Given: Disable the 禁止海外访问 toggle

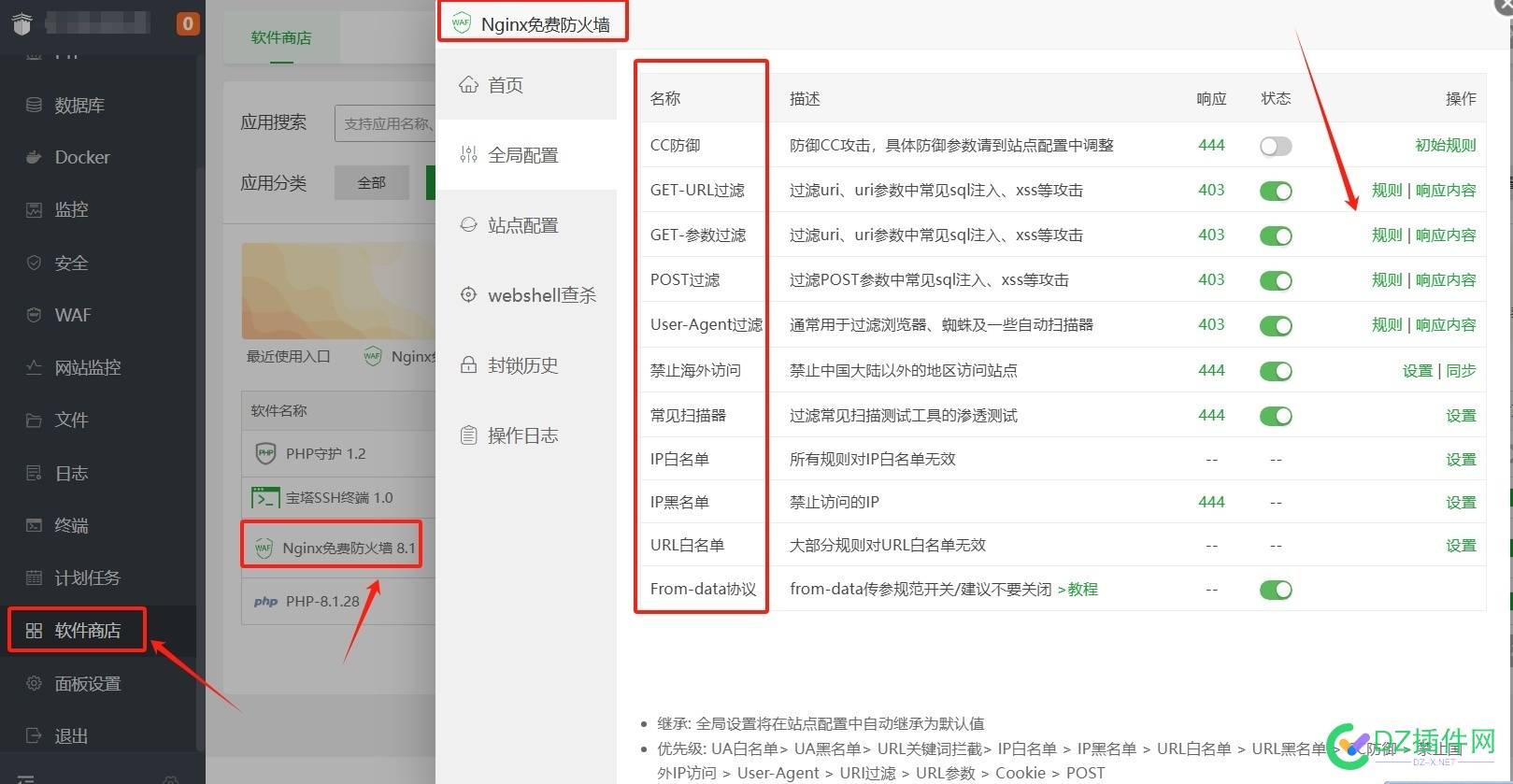Looking at the screenshot, I should point(1276,371).
